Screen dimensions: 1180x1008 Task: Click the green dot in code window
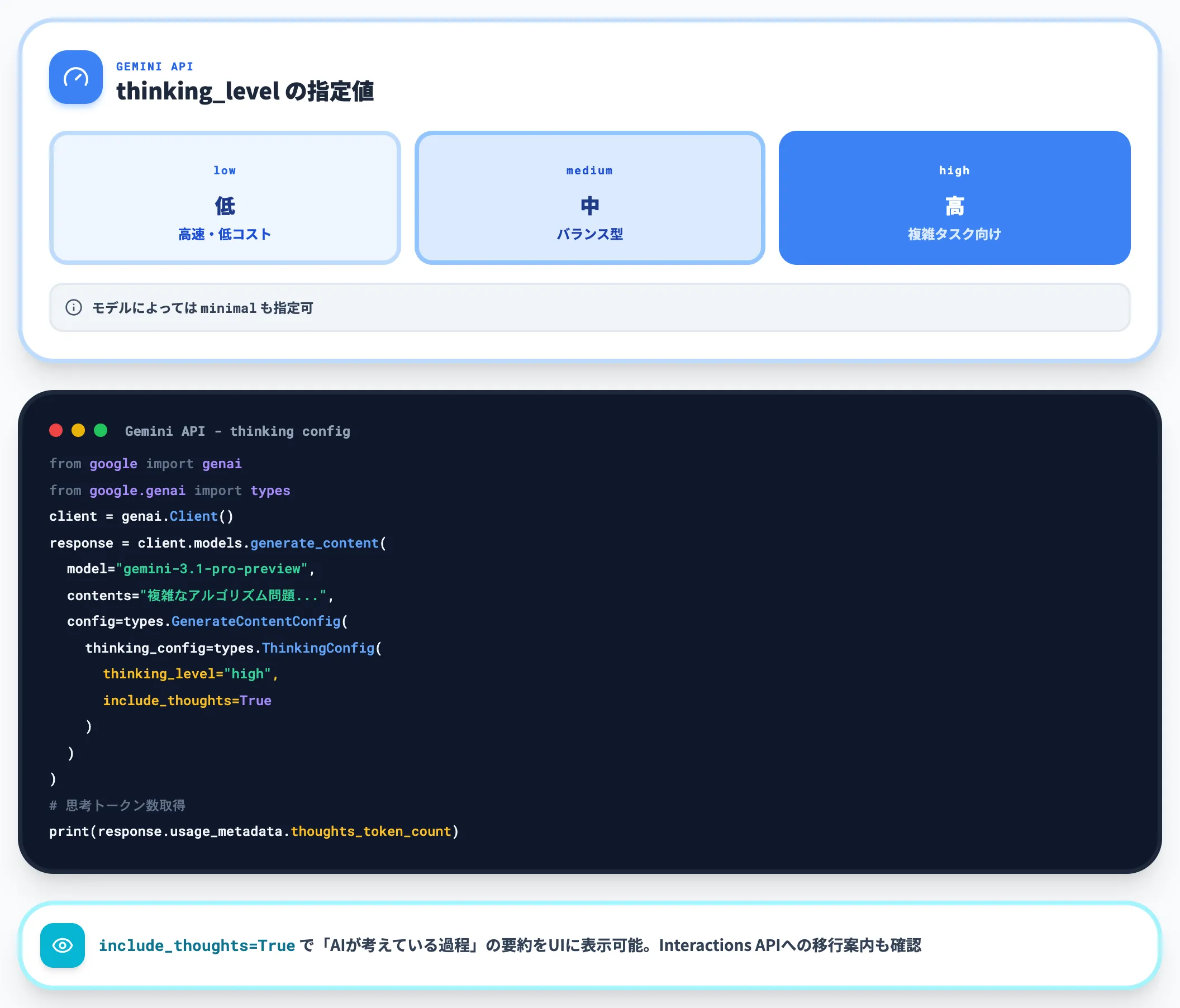click(101, 431)
